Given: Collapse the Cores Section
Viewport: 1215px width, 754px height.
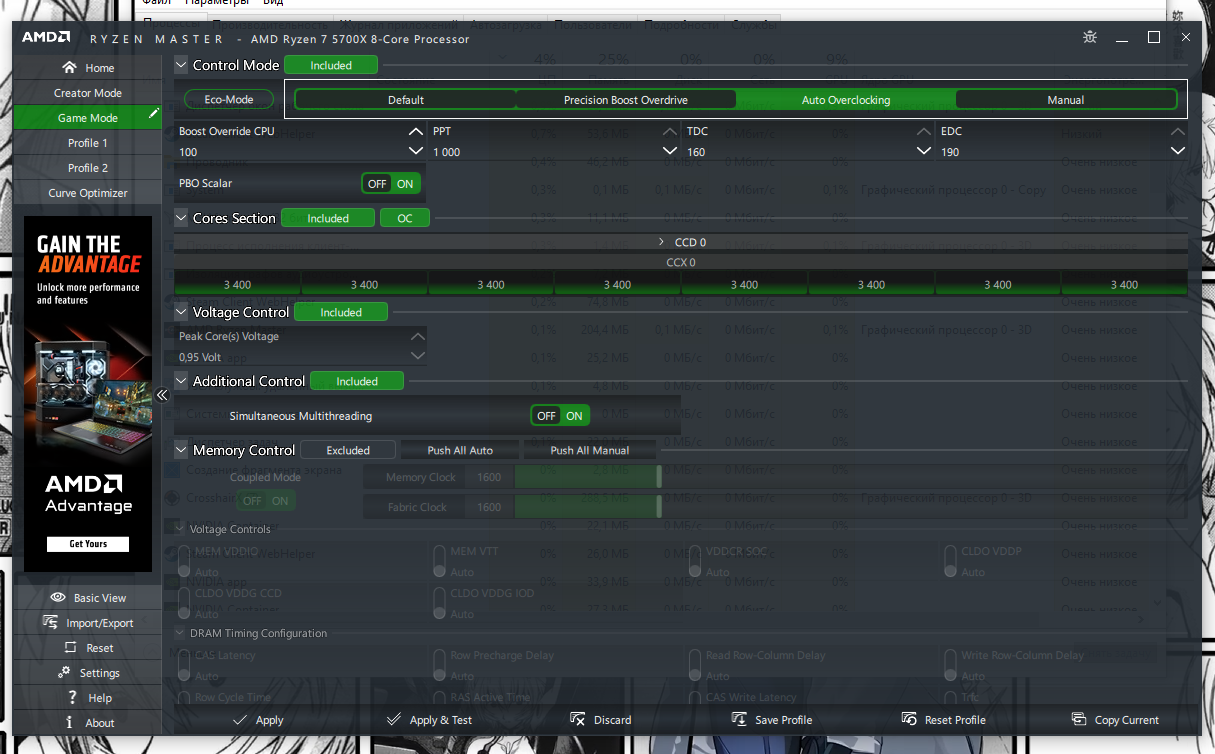Looking at the screenshot, I should pos(181,218).
